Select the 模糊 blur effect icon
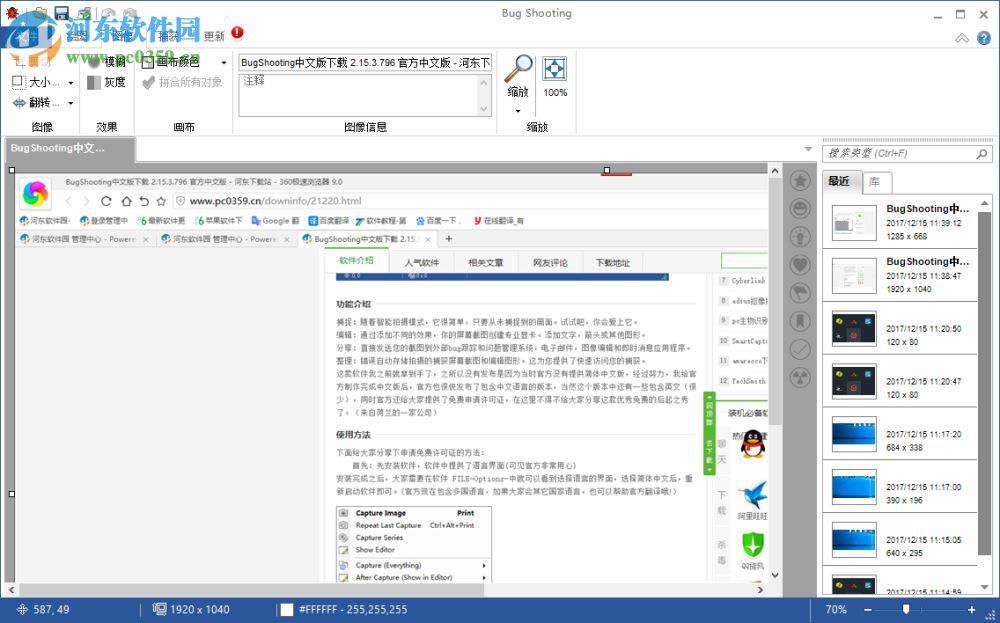This screenshot has height=623, width=1000. (x=92, y=60)
